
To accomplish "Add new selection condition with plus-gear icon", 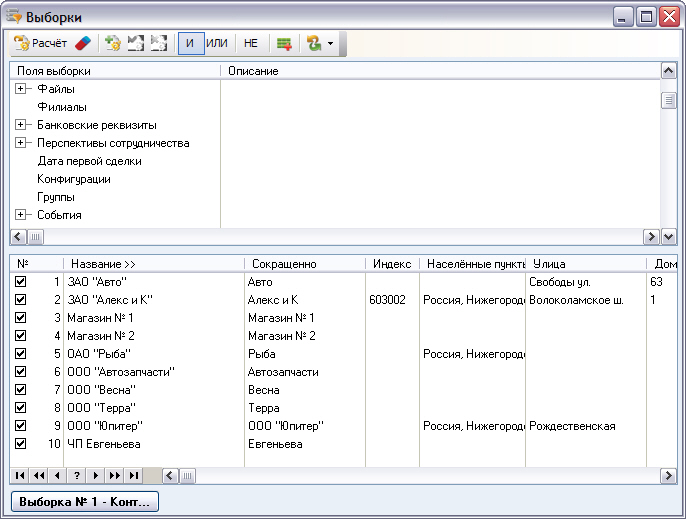I will click(113, 43).
